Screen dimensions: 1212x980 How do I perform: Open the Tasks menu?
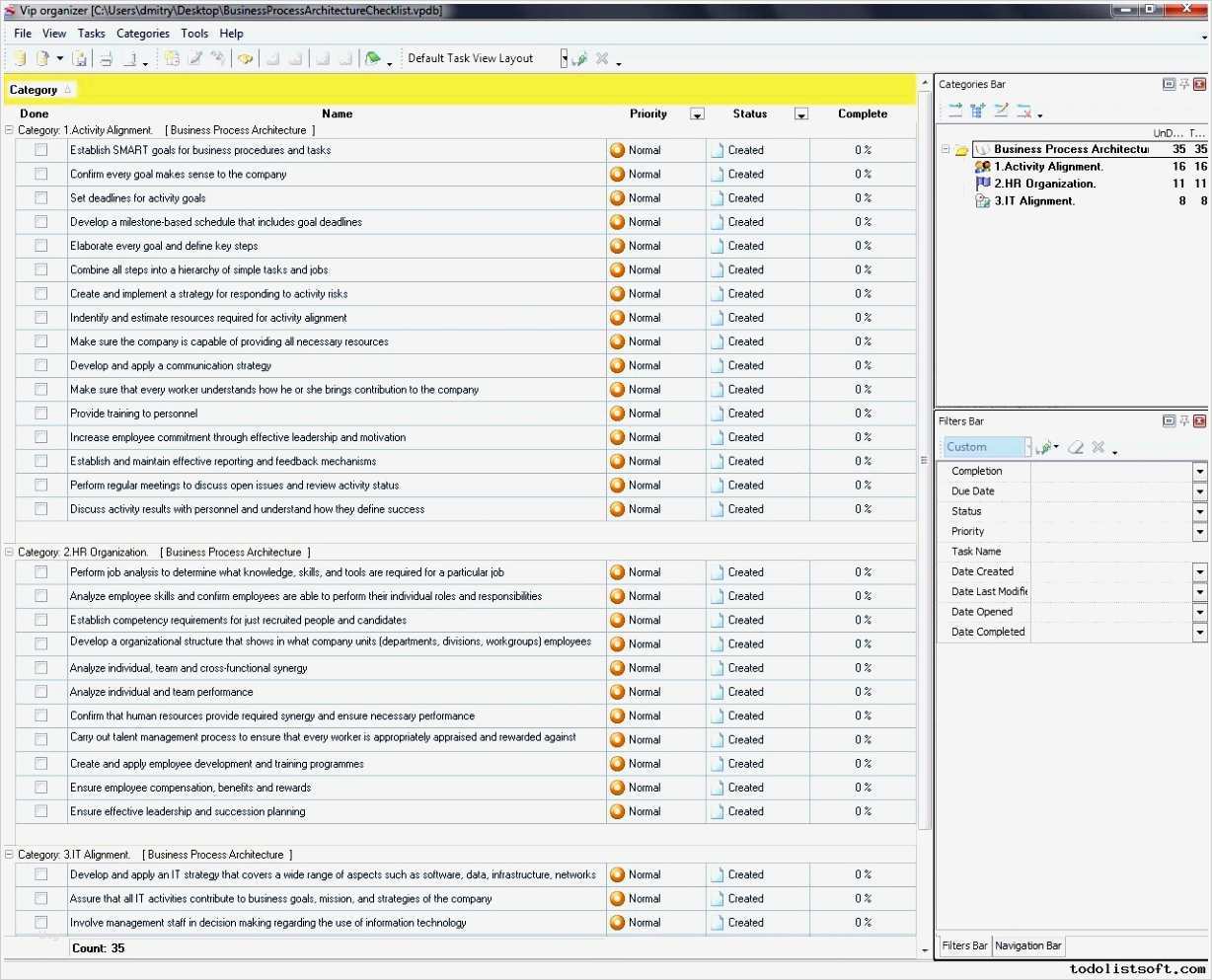tap(91, 34)
